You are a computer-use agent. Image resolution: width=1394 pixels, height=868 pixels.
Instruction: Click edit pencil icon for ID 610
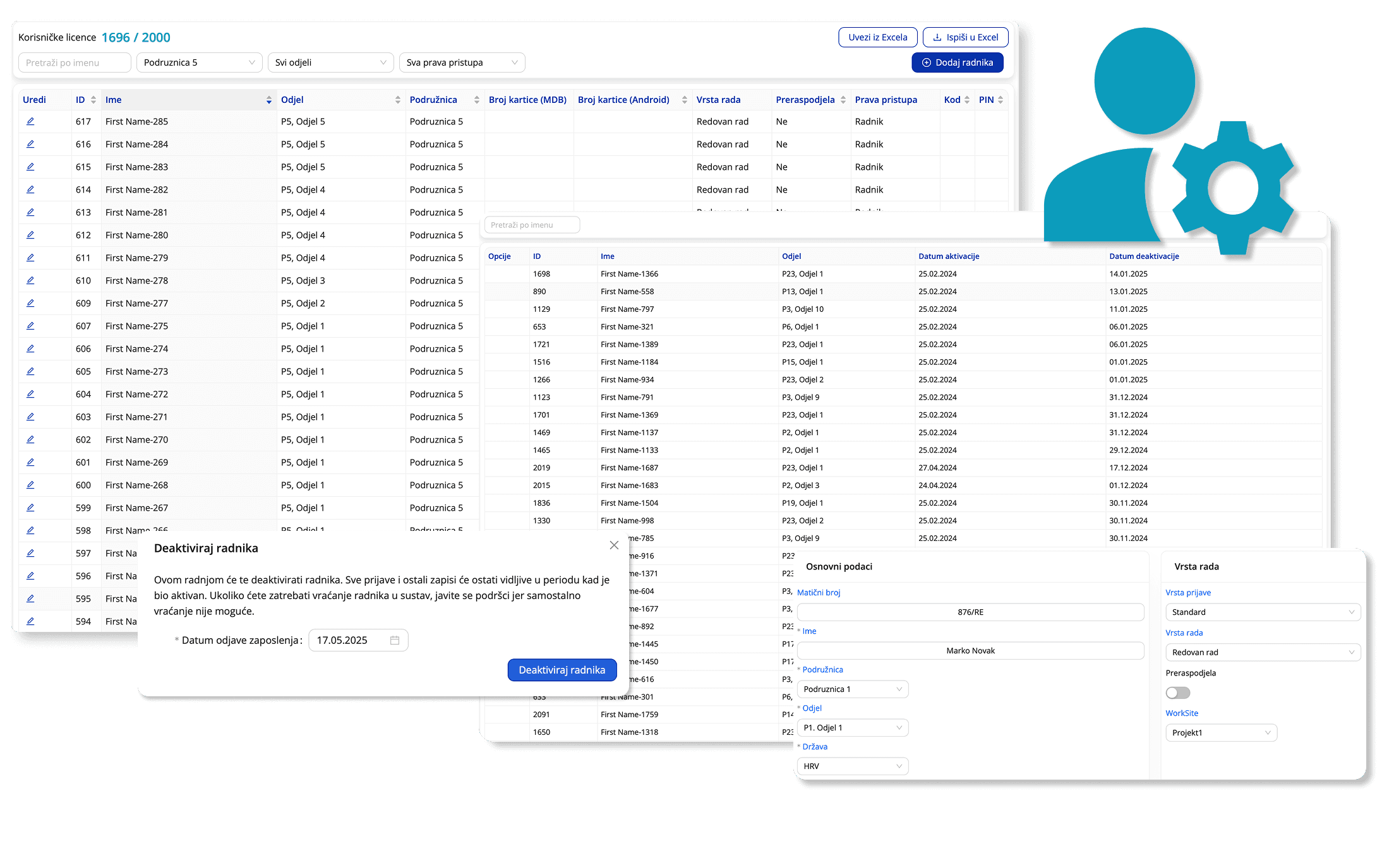(x=30, y=280)
